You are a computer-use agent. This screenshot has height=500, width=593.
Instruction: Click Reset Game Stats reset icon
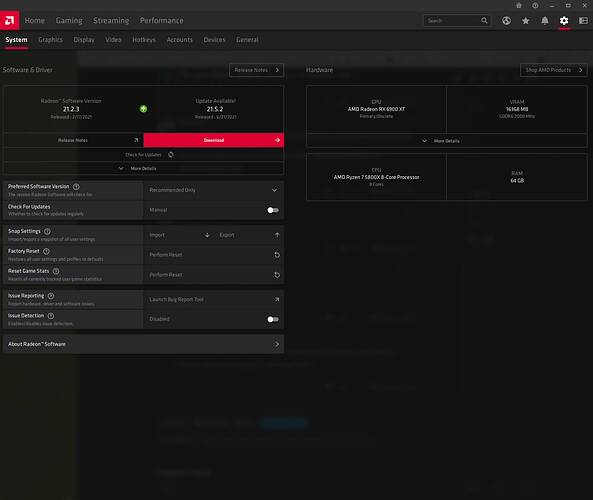(x=277, y=275)
